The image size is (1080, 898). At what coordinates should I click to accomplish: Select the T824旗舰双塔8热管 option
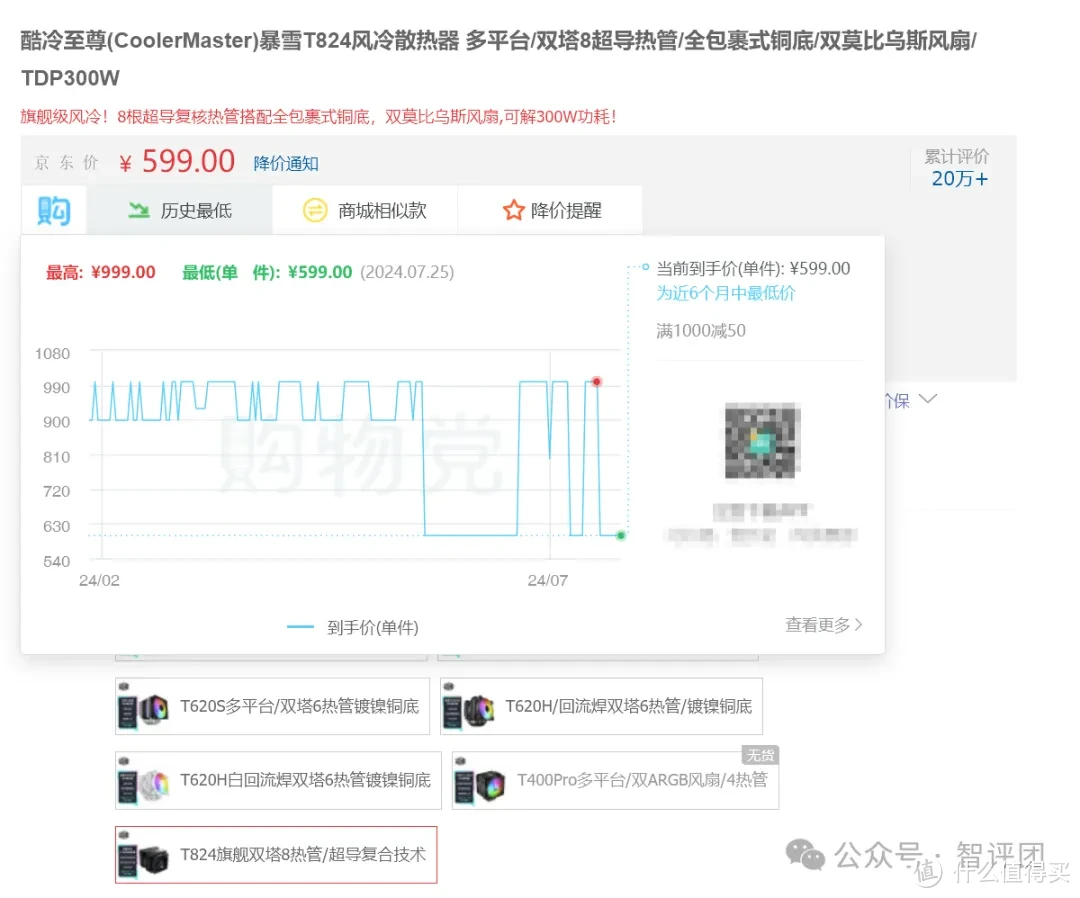(x=276, y=855)
